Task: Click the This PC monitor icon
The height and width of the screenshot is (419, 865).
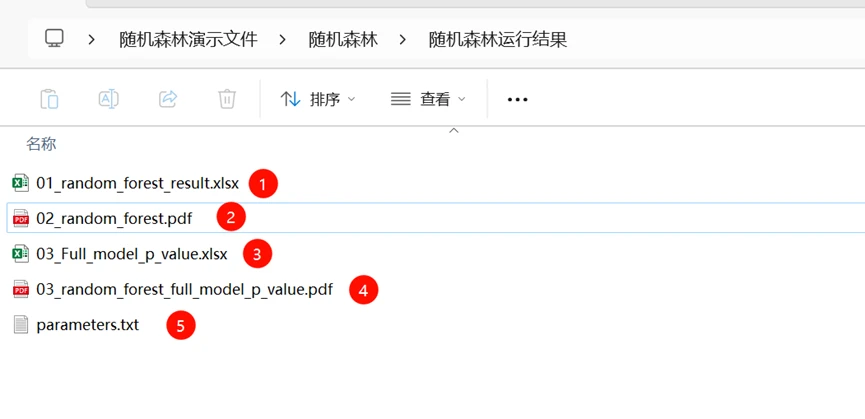Action: point(55,39)
